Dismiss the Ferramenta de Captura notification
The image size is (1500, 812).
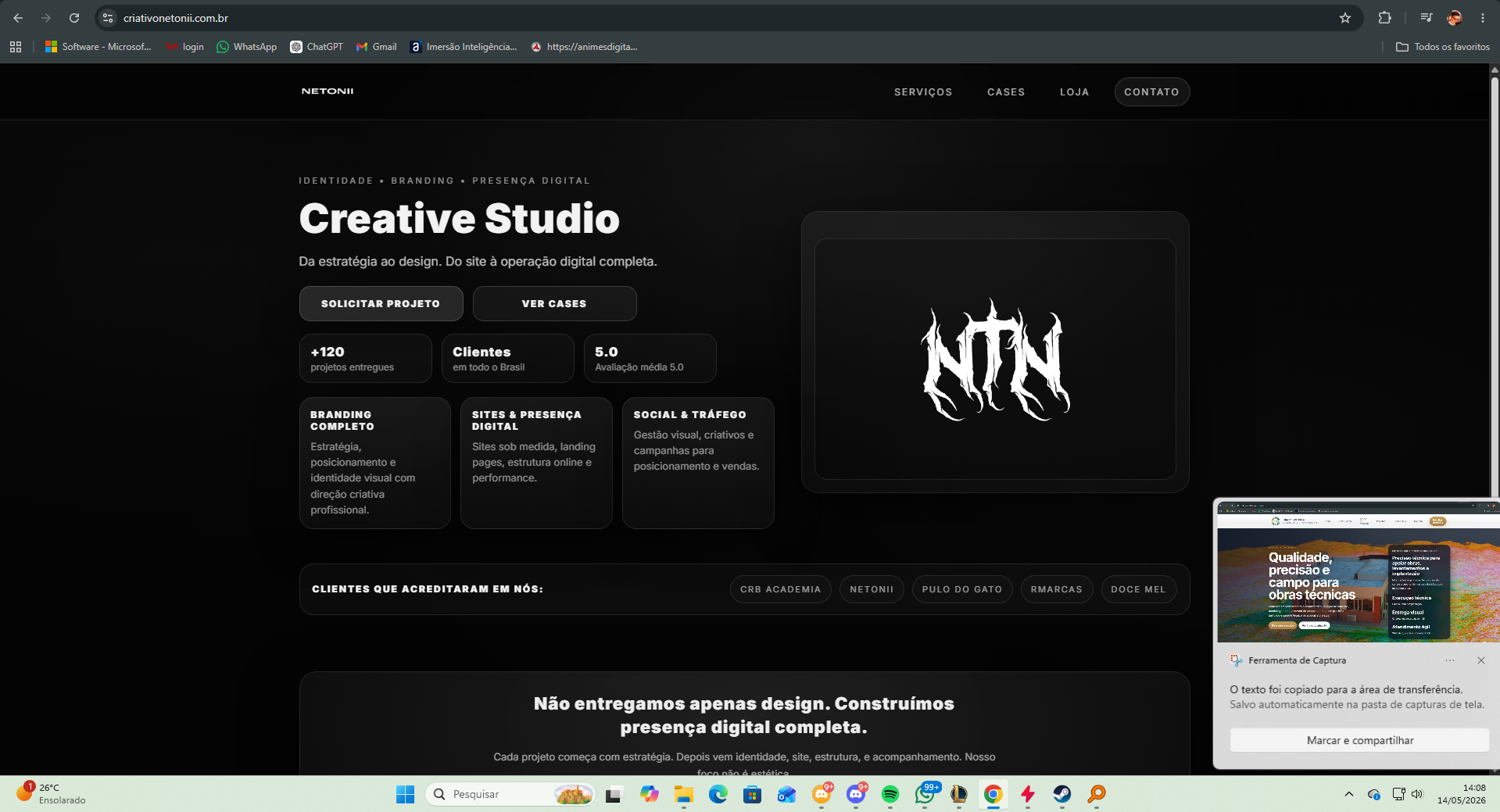[1481, 660]
